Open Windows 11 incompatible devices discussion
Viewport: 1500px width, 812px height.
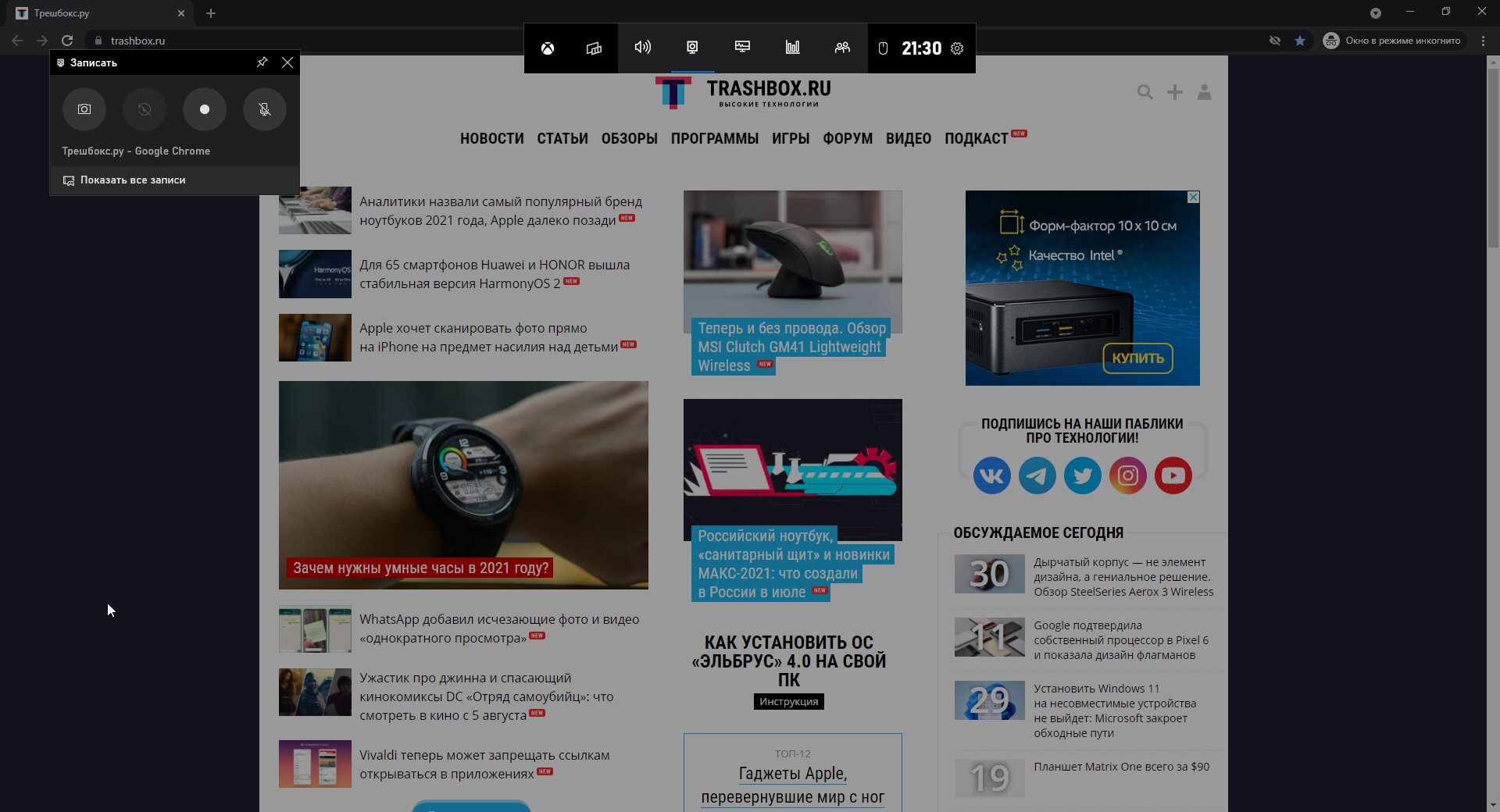pyautogui.click(x=1115, y=710)
